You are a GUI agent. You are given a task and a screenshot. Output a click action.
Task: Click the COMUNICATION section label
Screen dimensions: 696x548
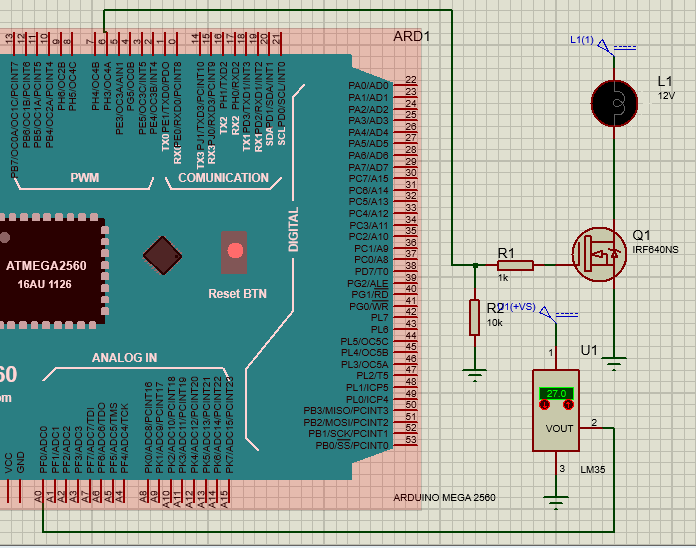point(223,177)
